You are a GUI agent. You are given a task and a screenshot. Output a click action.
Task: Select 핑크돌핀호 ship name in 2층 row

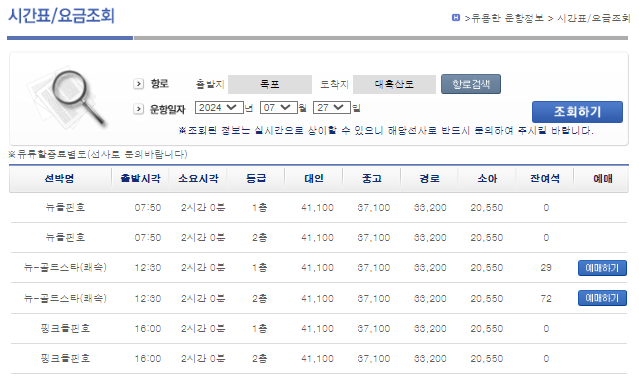(65, 358)
